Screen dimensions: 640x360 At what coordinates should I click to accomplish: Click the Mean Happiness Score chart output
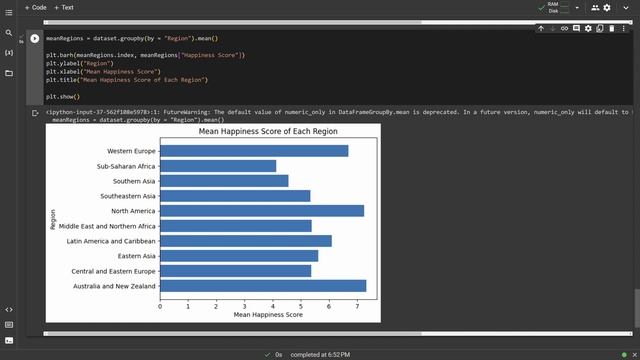[213, 223]
